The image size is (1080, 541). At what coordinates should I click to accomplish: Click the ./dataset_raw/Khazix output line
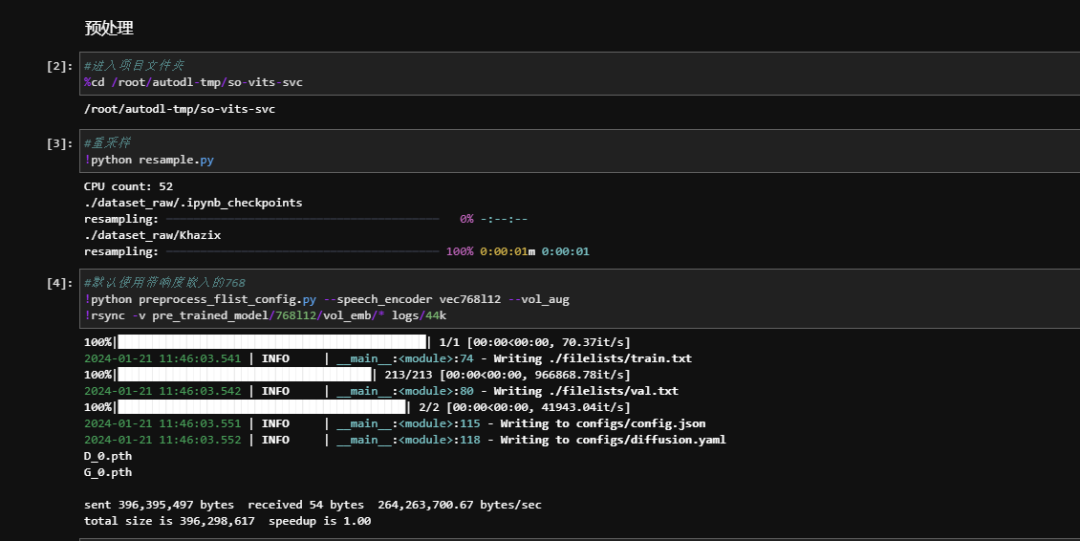click(x=152, y=235)
